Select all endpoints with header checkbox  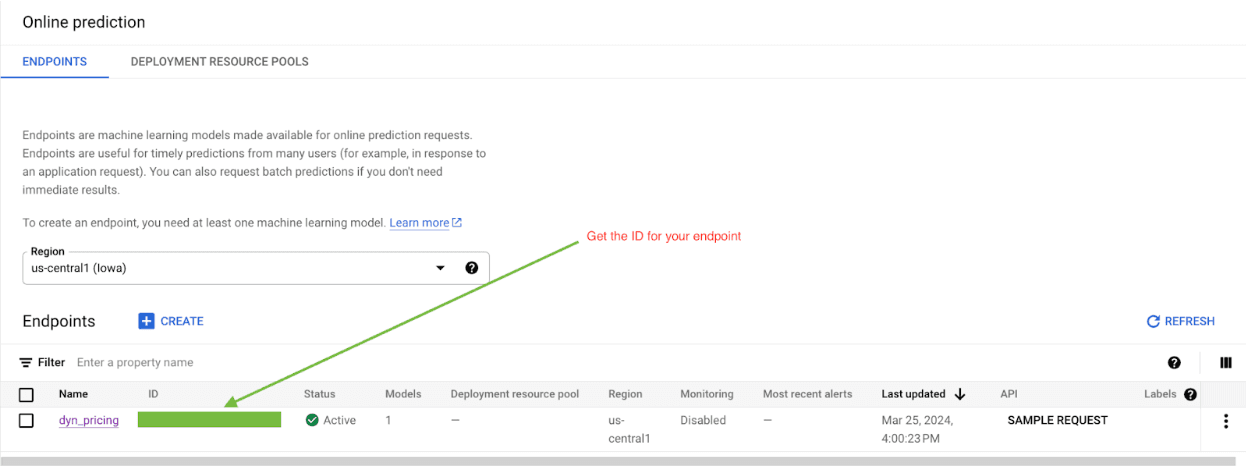pos(27,395)
